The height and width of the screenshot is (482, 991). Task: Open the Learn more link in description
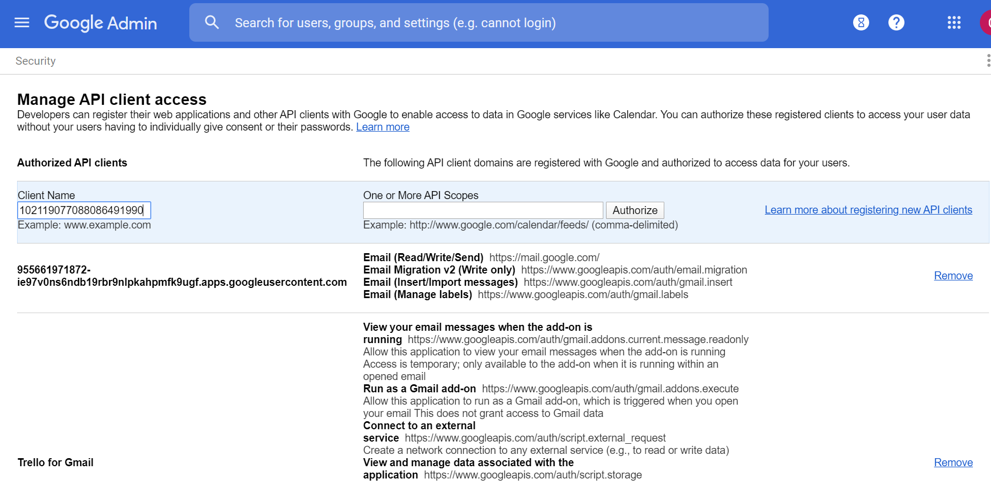[x=382, y=127]
